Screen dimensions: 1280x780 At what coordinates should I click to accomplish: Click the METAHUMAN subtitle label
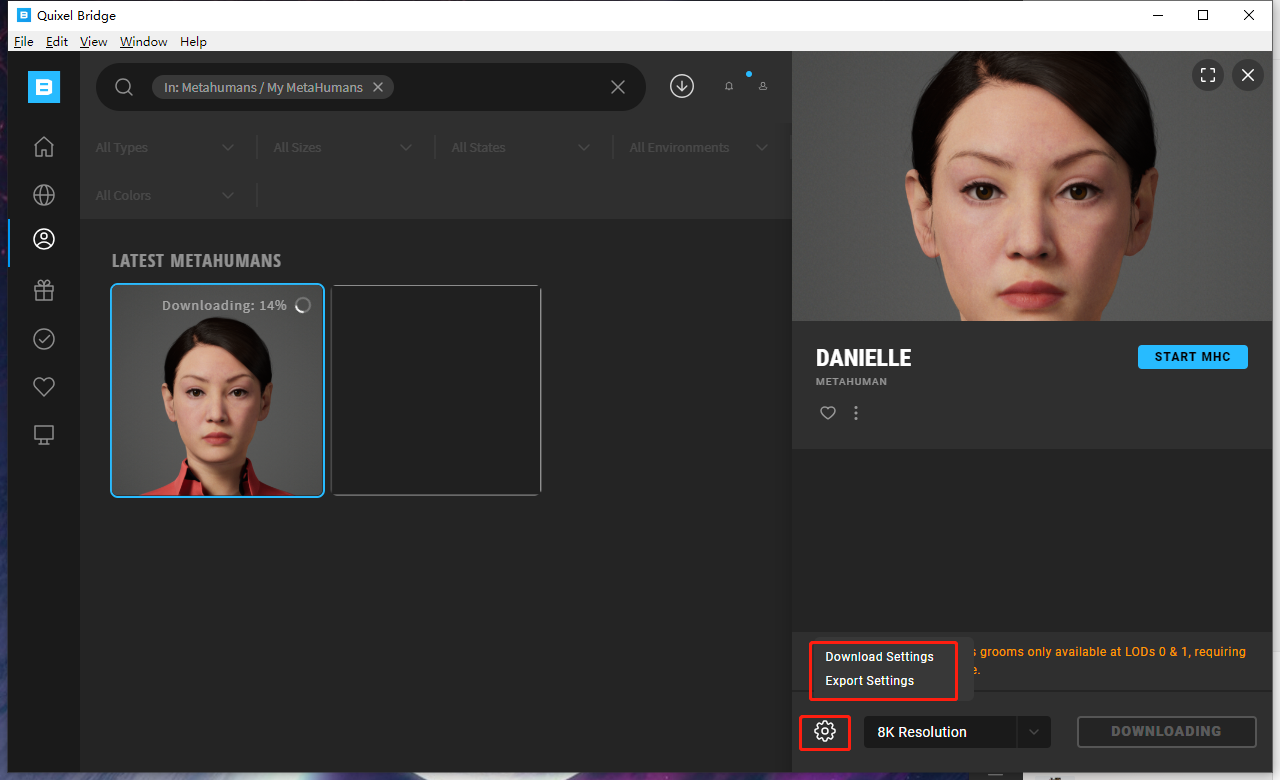(x=851, y=382)
